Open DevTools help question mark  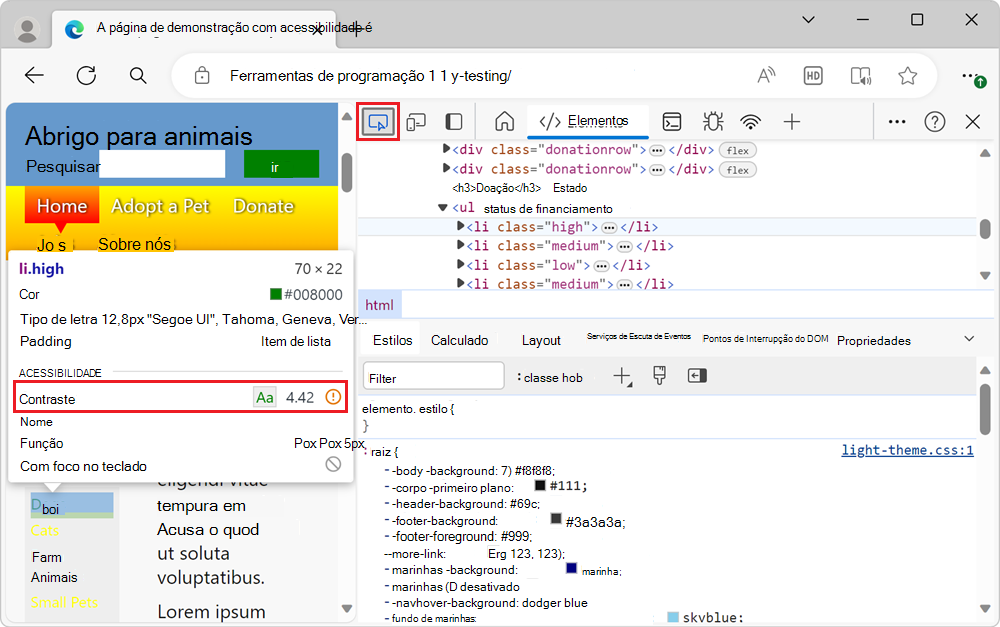point(934,121)
